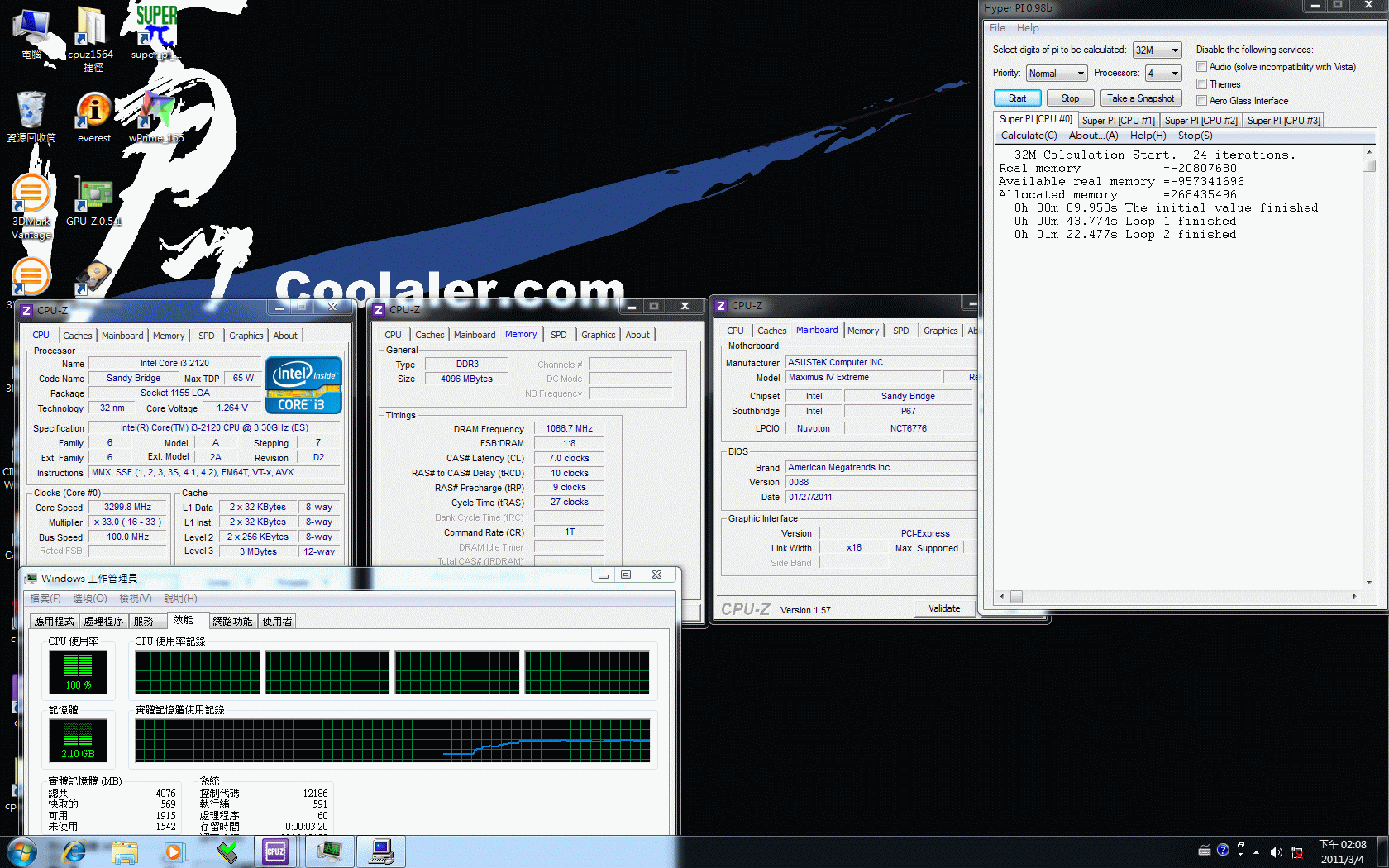Switch to SPD tab in Memory CPU-Z window

[559, 335]
